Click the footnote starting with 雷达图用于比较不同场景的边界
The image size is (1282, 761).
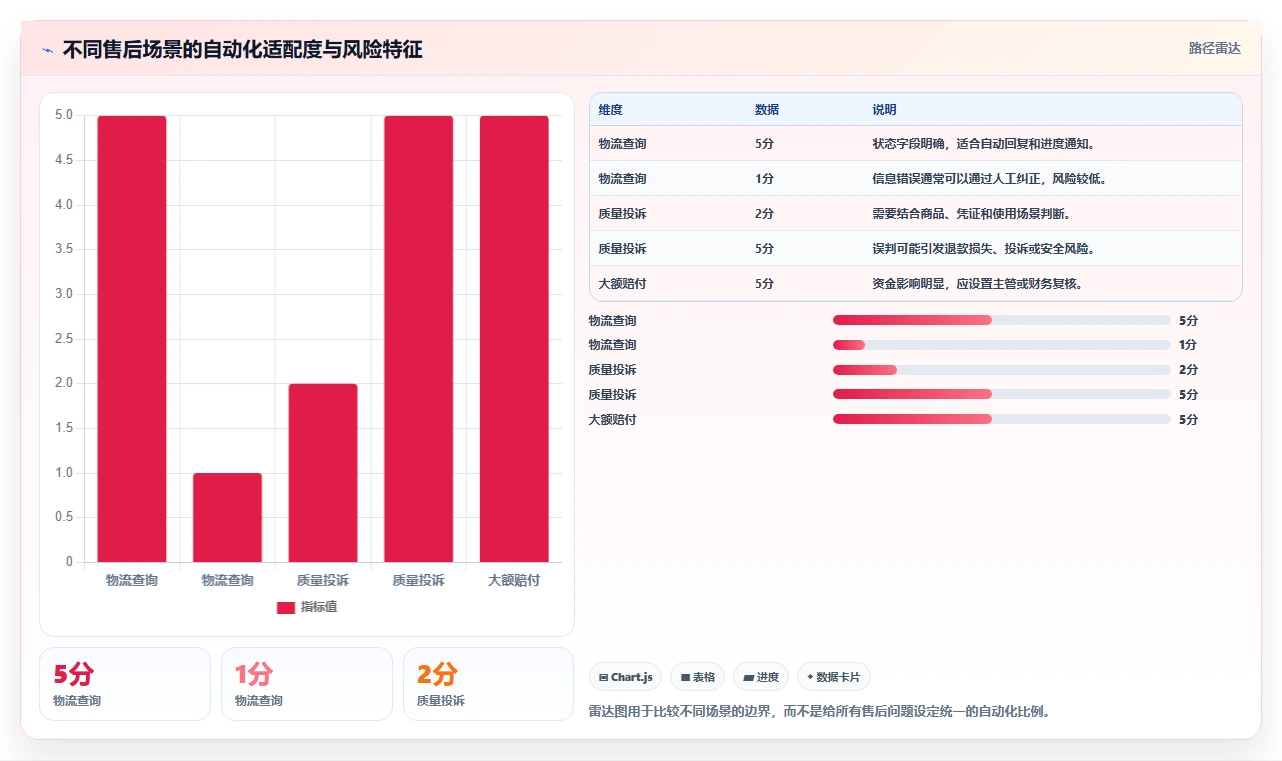(x=820, y=712)
